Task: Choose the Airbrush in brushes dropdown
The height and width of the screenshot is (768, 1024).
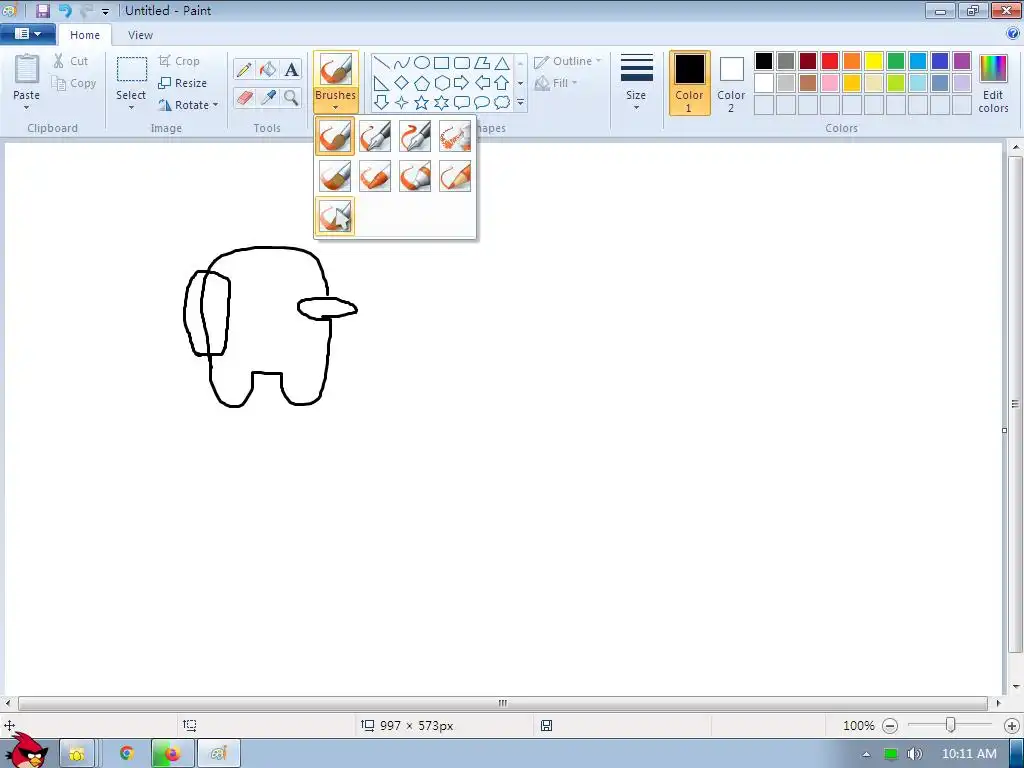Action: (x=455, y=136)
